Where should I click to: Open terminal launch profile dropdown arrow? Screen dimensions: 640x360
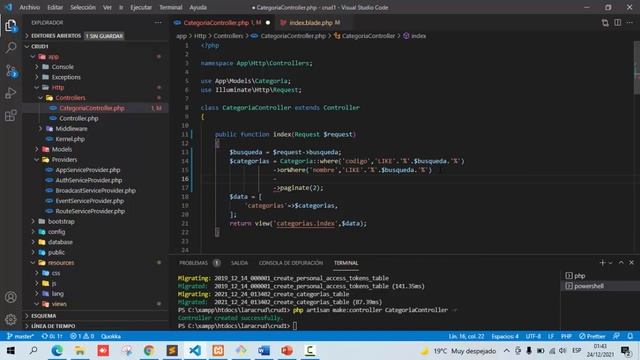[611, 263]
